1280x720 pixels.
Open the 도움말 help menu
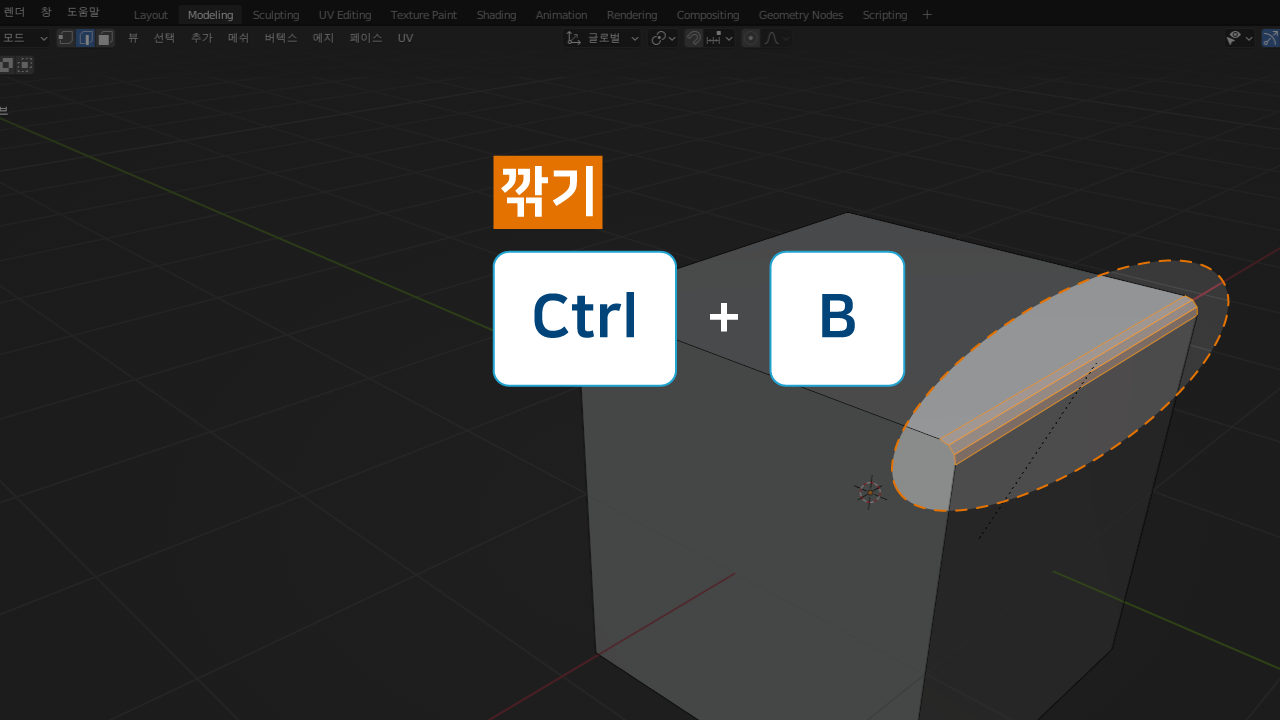(83, 12)
